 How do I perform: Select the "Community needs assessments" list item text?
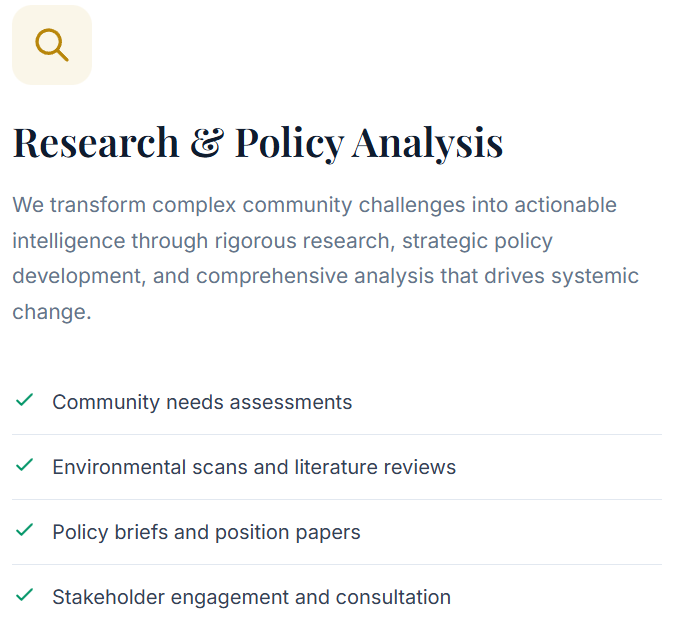click(202, 402)
